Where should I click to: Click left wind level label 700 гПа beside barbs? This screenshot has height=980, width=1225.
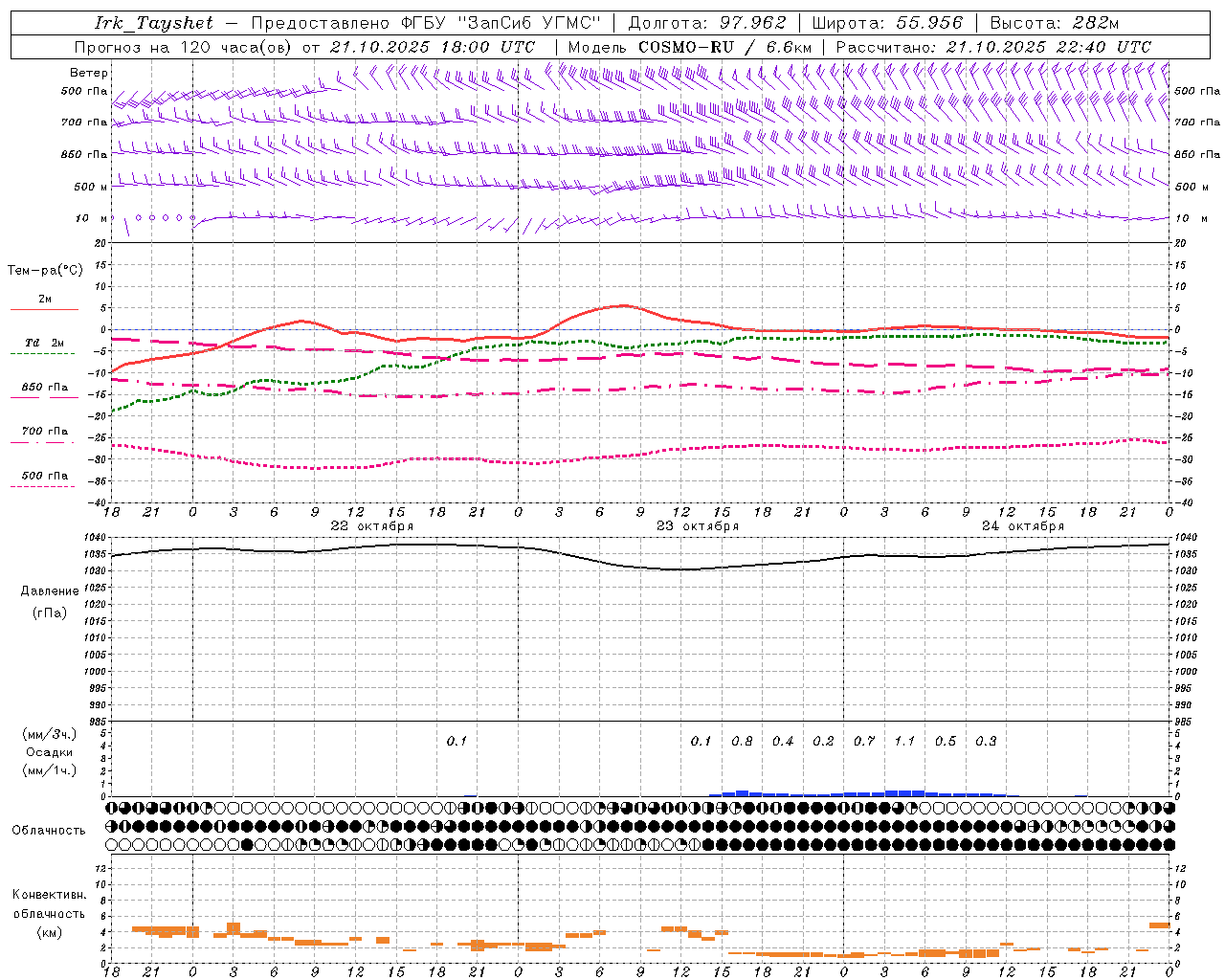84,122
